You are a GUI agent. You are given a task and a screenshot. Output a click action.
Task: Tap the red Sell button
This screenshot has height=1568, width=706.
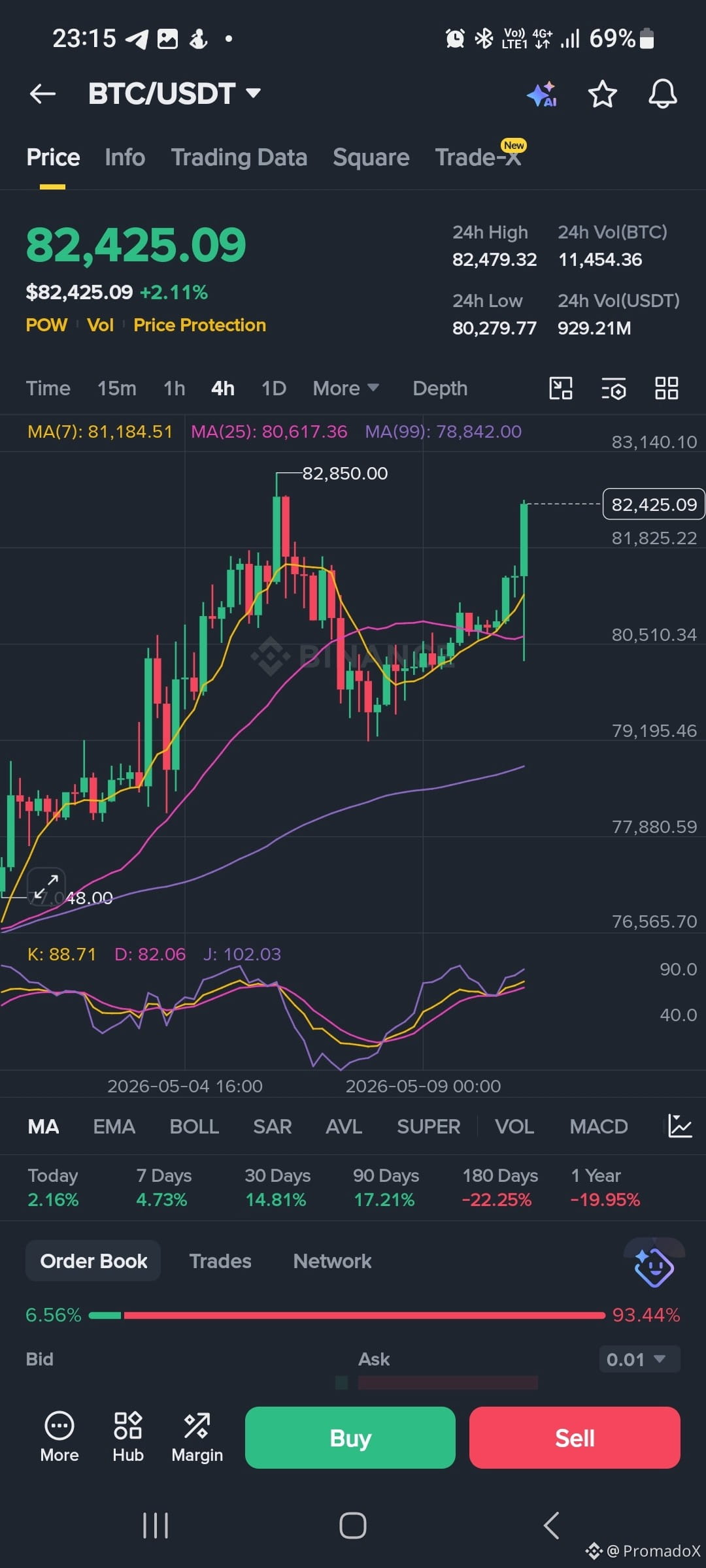pos(575,1437)
